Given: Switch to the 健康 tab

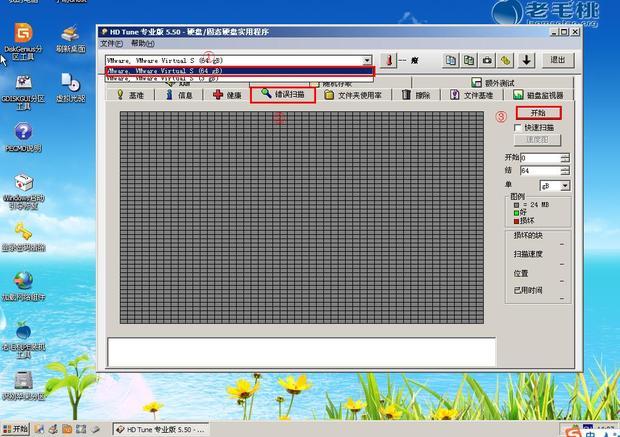Looking at the screenshot, I should [226, 95].
